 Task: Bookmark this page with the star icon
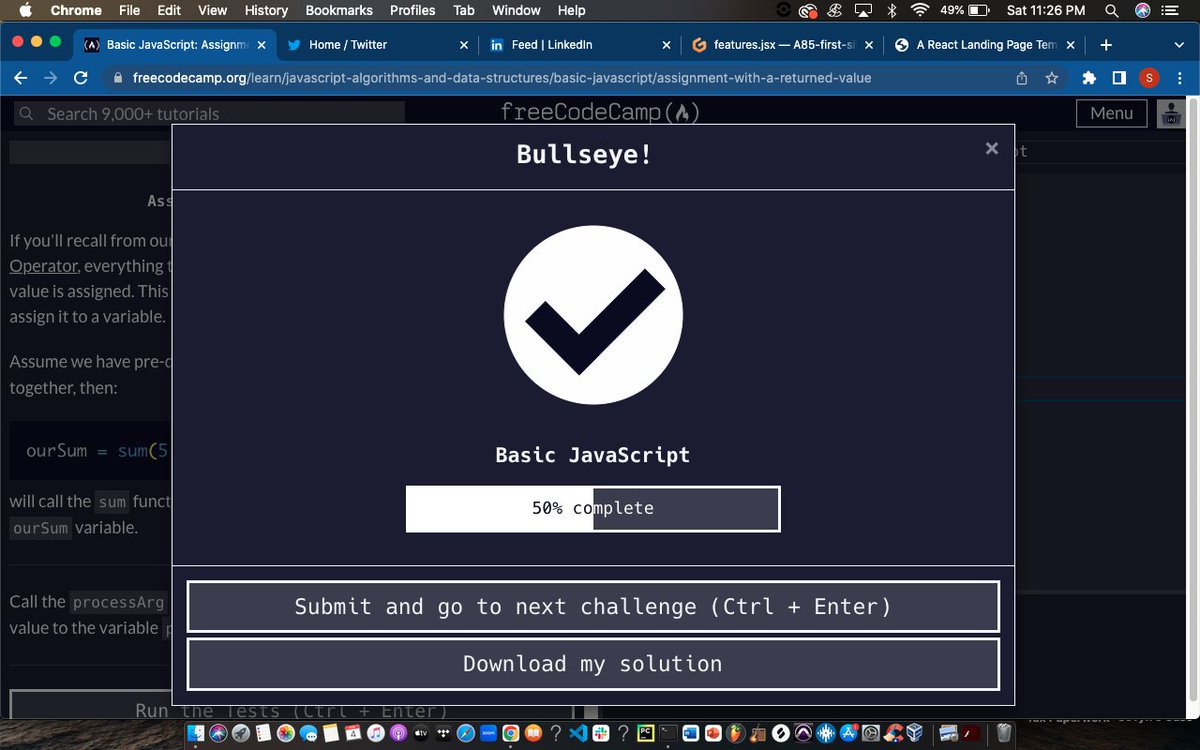1051,78
